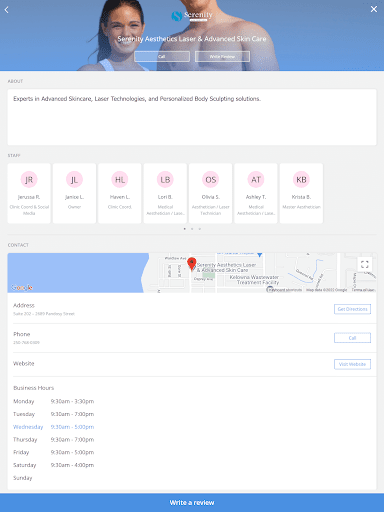Select Wednesday 9:30am - 5:00pm hours row
This screenshot has width=384, height=512.
(54, 427)
